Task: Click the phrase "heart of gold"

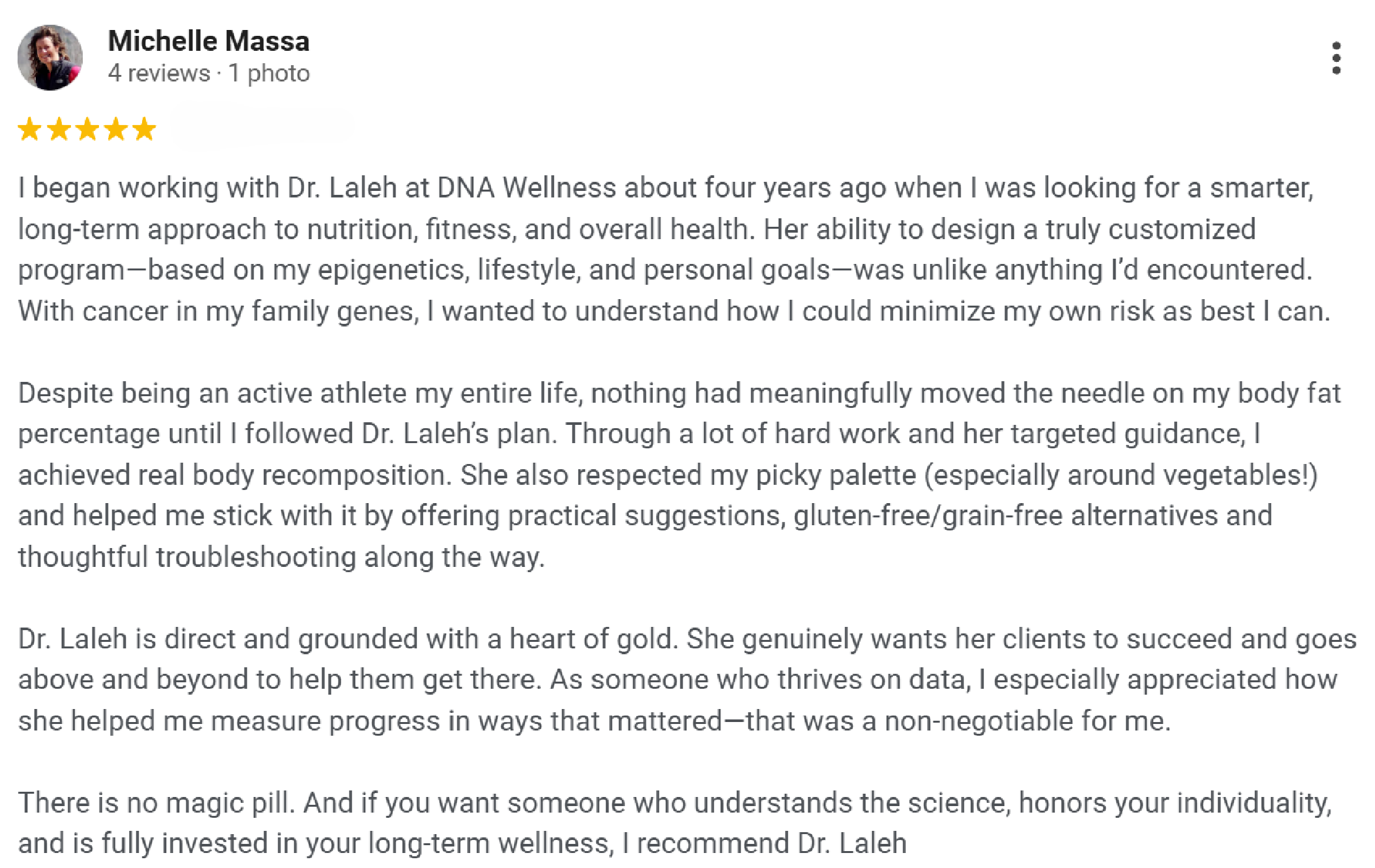Action: [x=594, y=639]
